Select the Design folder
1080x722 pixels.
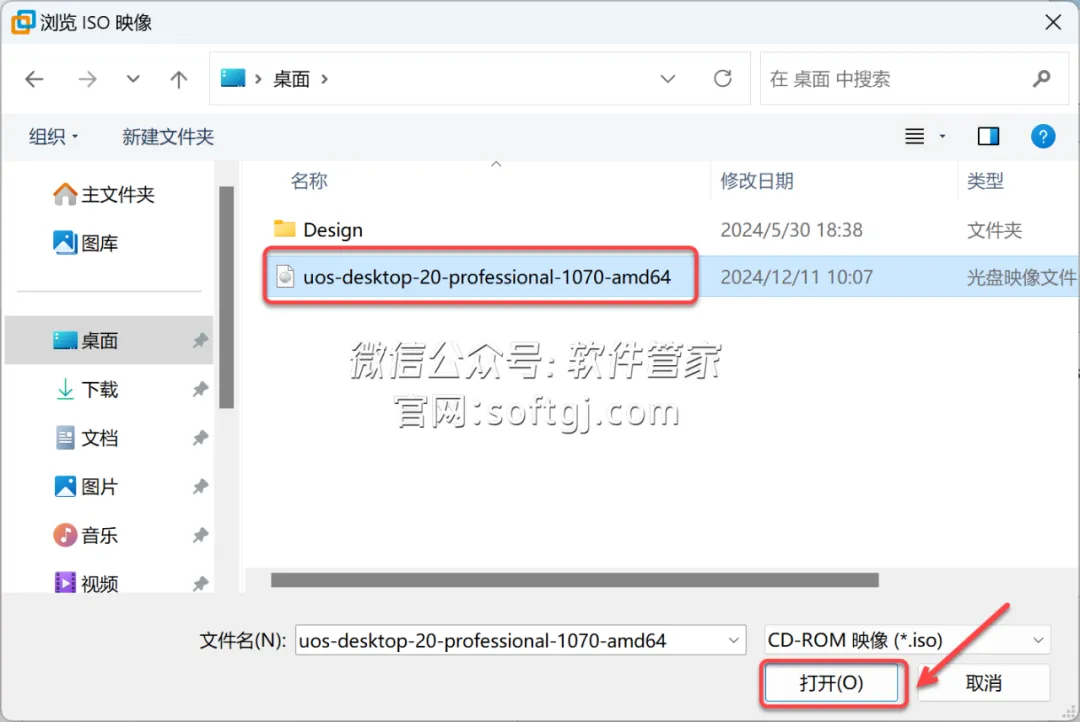pyautogui.click(x=333, y=230)
